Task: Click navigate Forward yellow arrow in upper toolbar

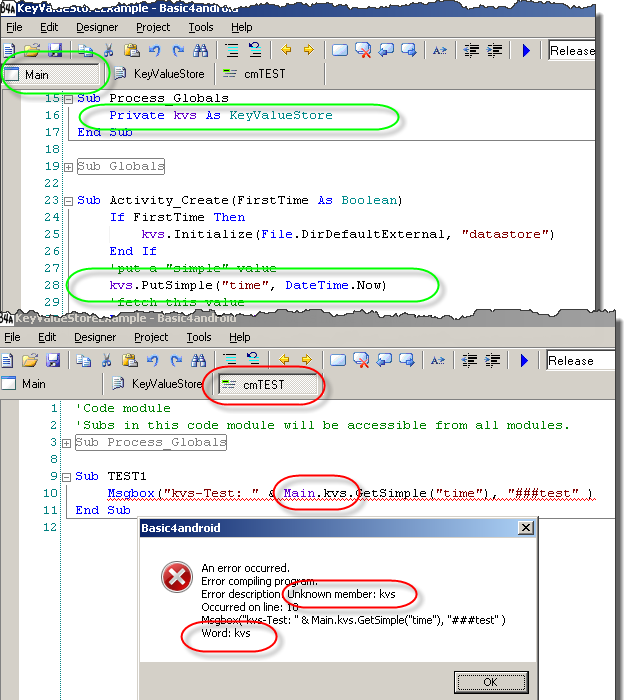Action: tap(308, 50)
